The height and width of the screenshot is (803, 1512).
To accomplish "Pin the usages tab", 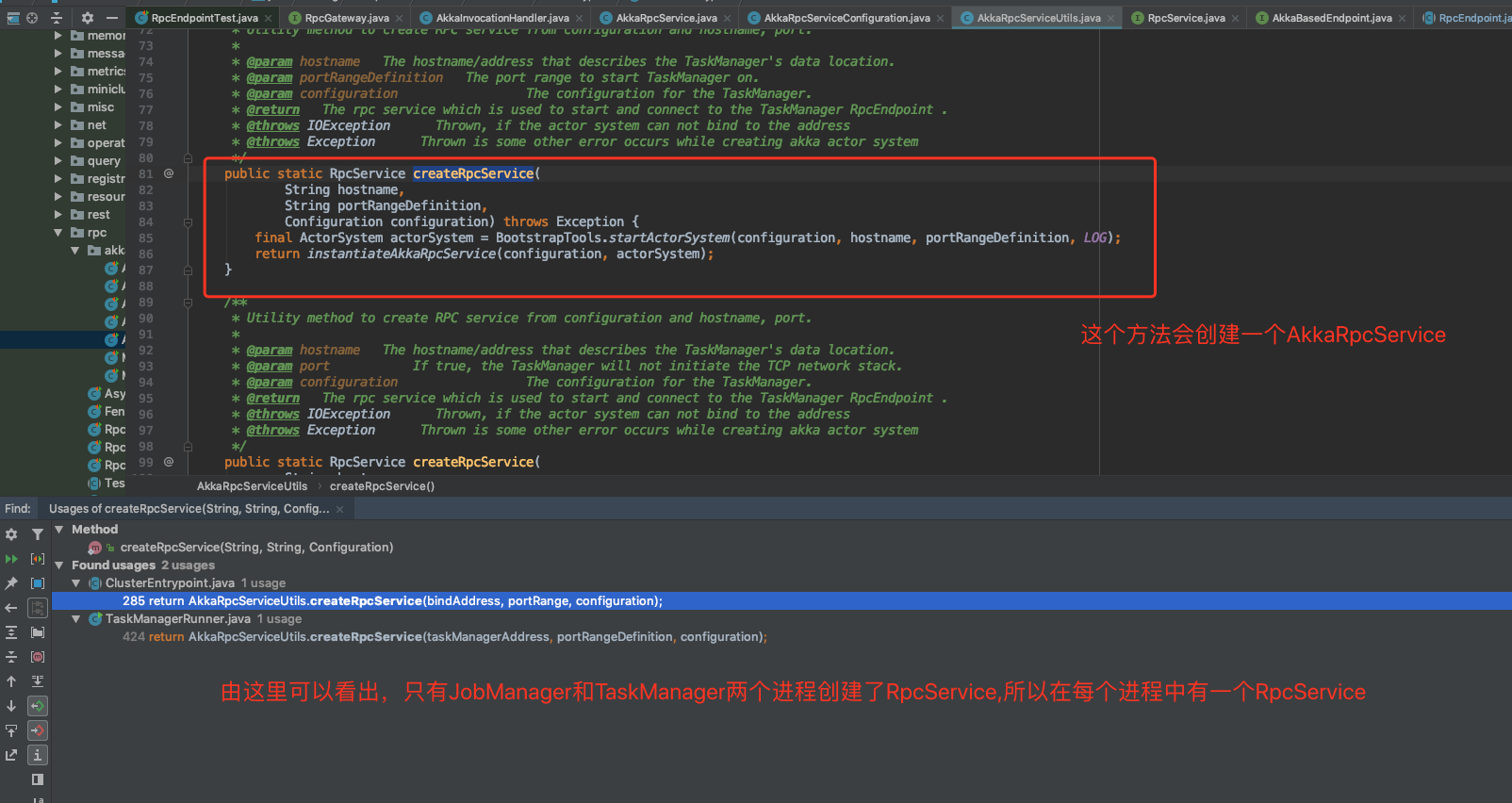I will pos(11,583).
